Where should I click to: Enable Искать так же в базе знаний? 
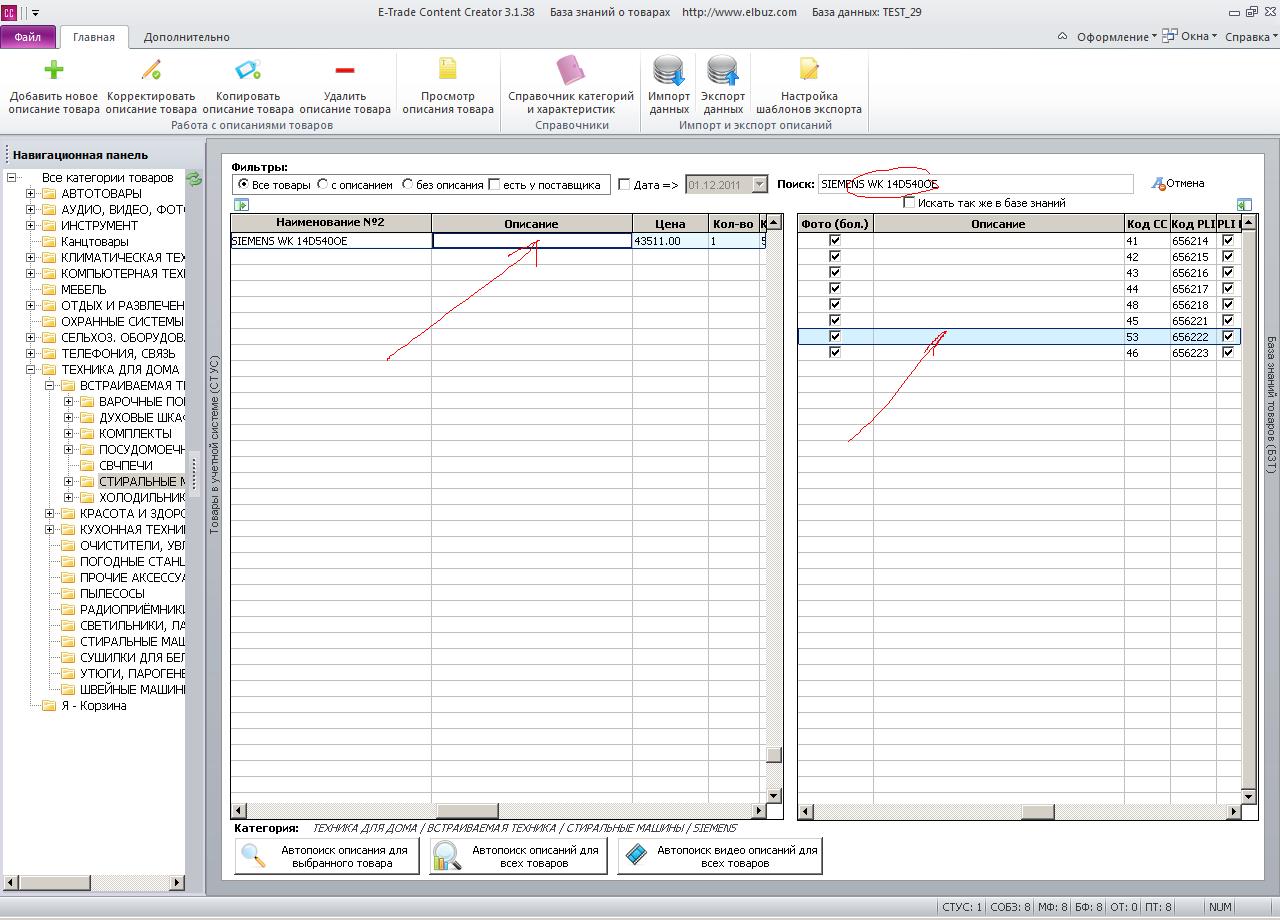pyautogui.click(x=909, y=203)
